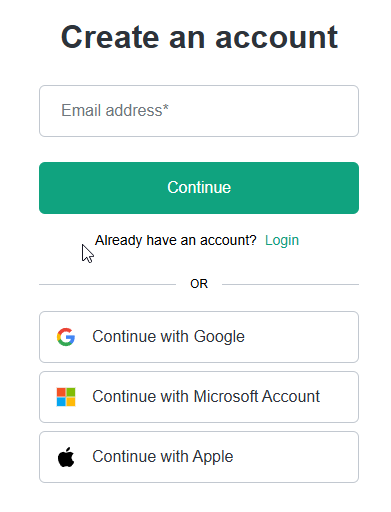Click the OR divider label
The width and height of the screenshot is (391, 512).
pos(199,284)
